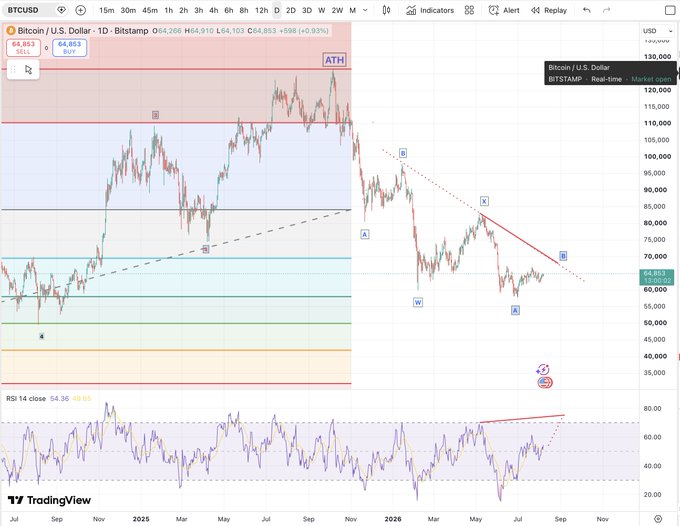This screenshot has height=526, width=680.
Task: Click the red line on RSI pane
Action: (x=522, y=418)
